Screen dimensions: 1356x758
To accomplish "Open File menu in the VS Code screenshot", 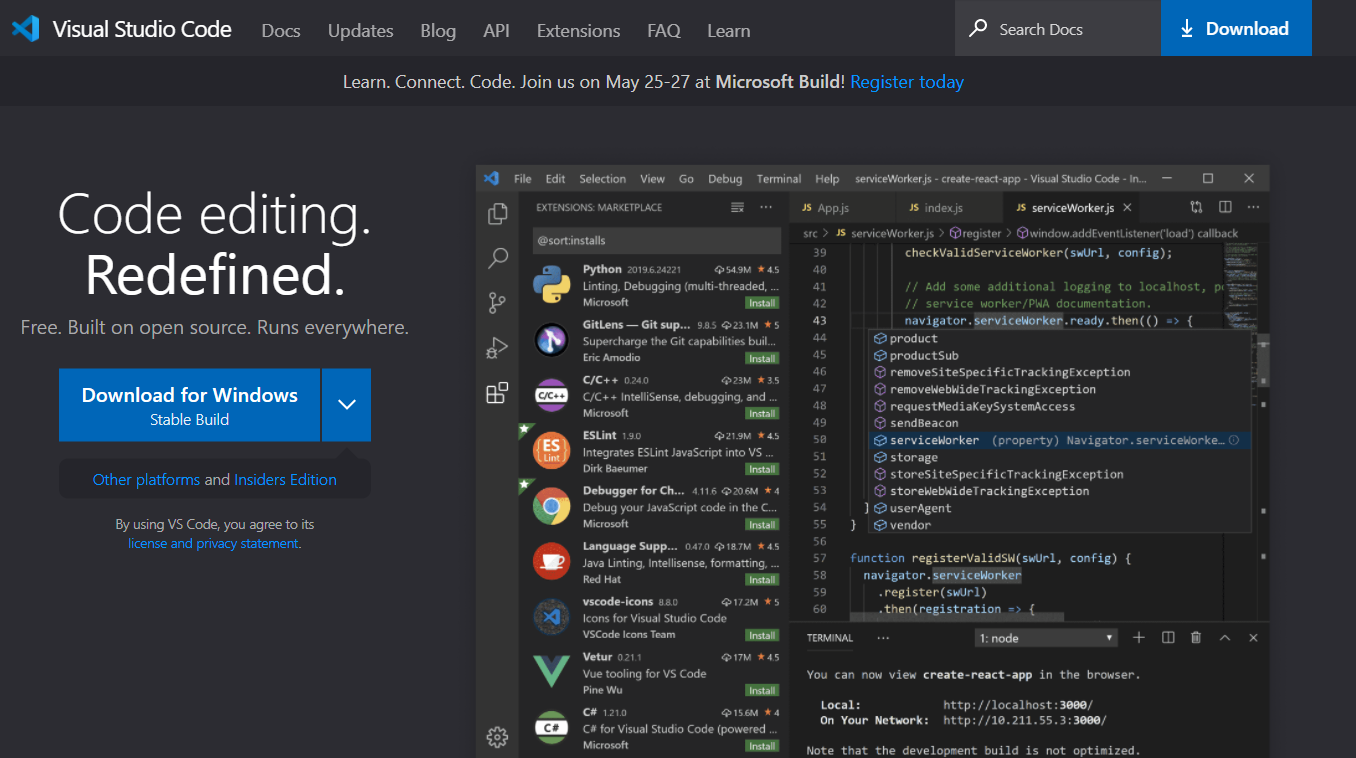I will point(523,179).
